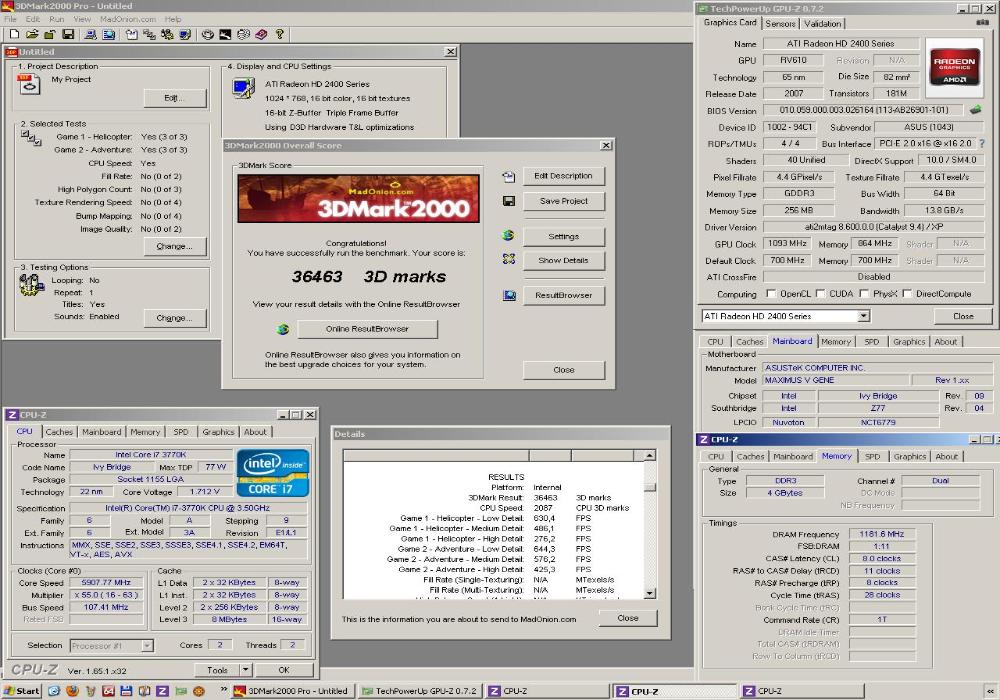Expand the quick launch overflow chevron
This screenshot has height=700, width=1000.
[x=224, y=690]
